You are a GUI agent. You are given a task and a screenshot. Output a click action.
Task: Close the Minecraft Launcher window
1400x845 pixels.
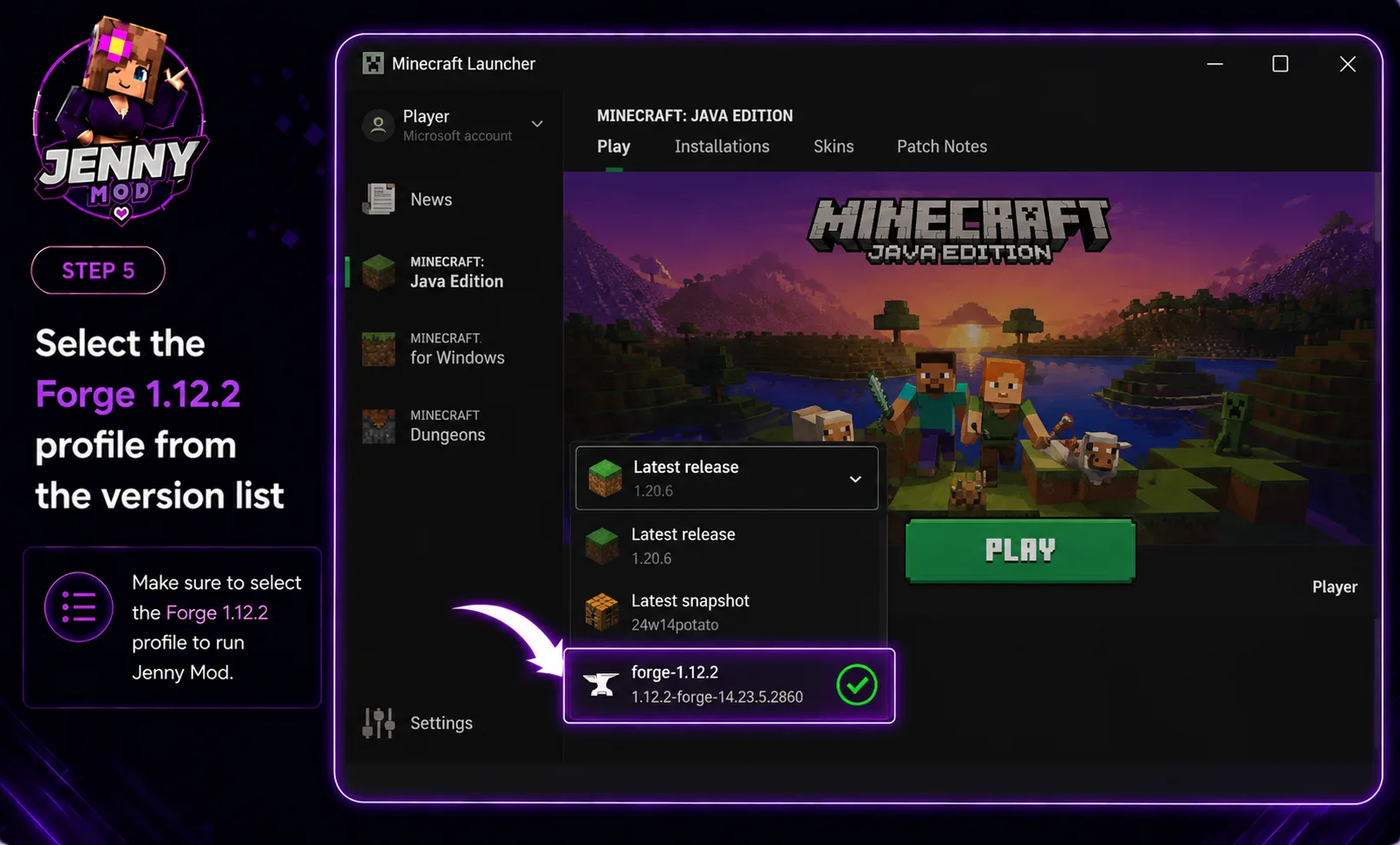(x=1347, y=64)
